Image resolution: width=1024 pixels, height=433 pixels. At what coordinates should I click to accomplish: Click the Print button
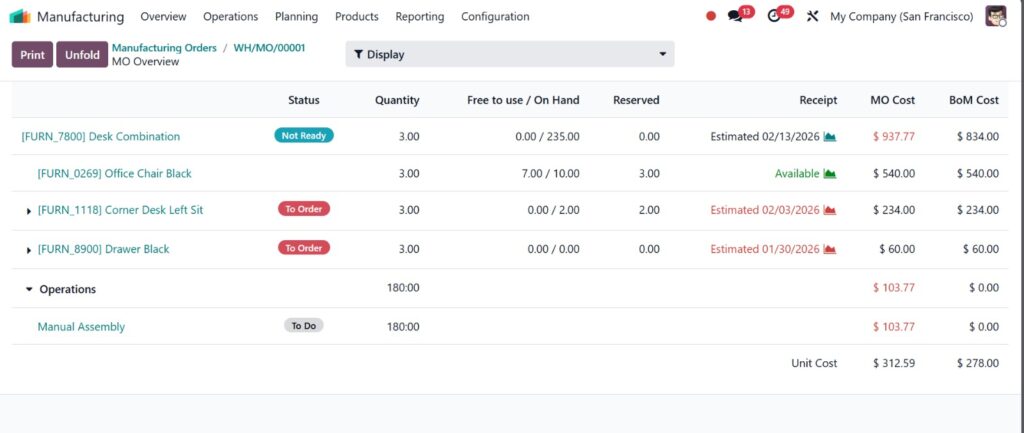(32, 55)
